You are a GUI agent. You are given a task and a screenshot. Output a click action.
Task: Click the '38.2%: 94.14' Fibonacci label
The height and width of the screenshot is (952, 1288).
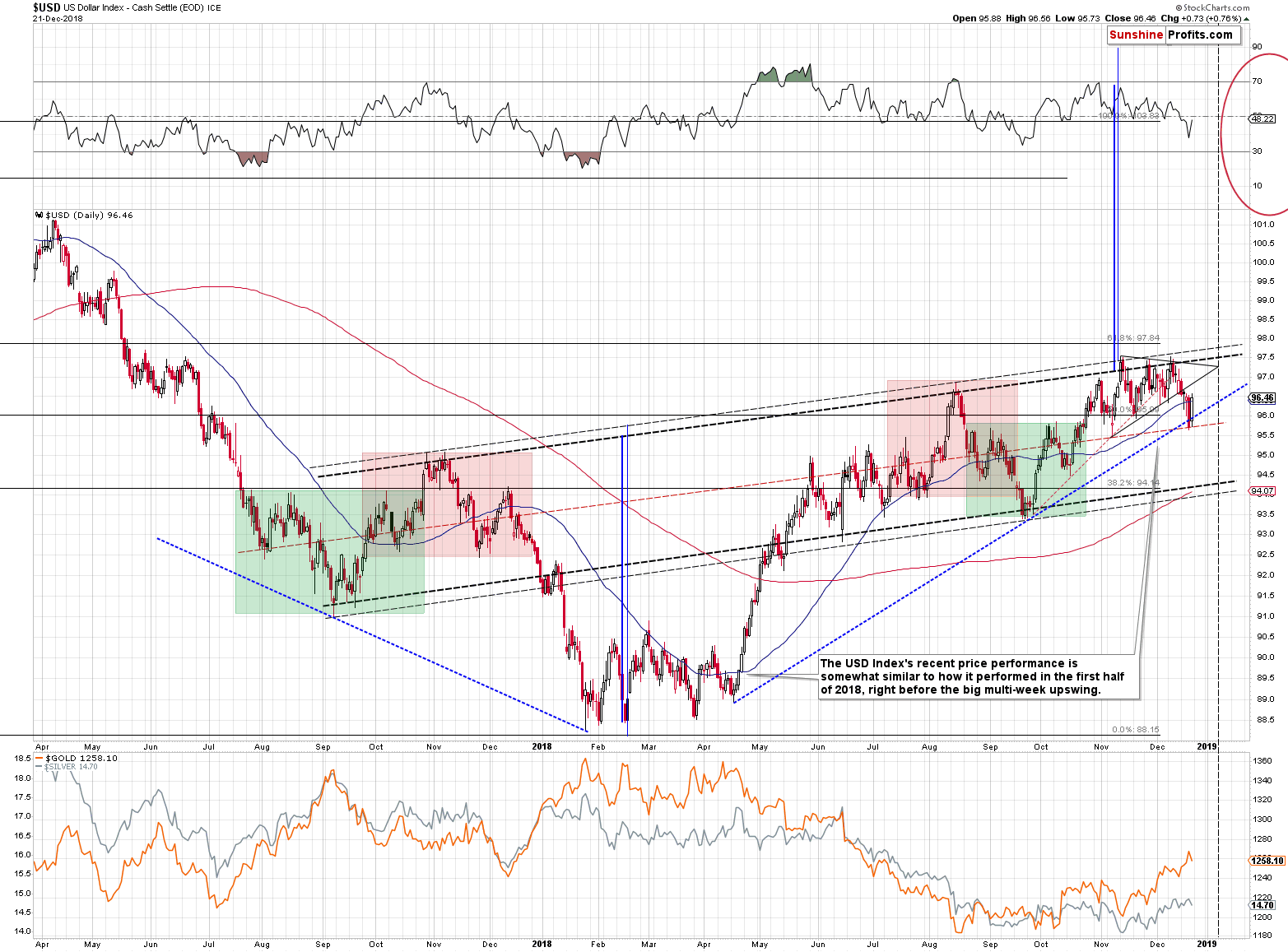tap(1133, 483)
